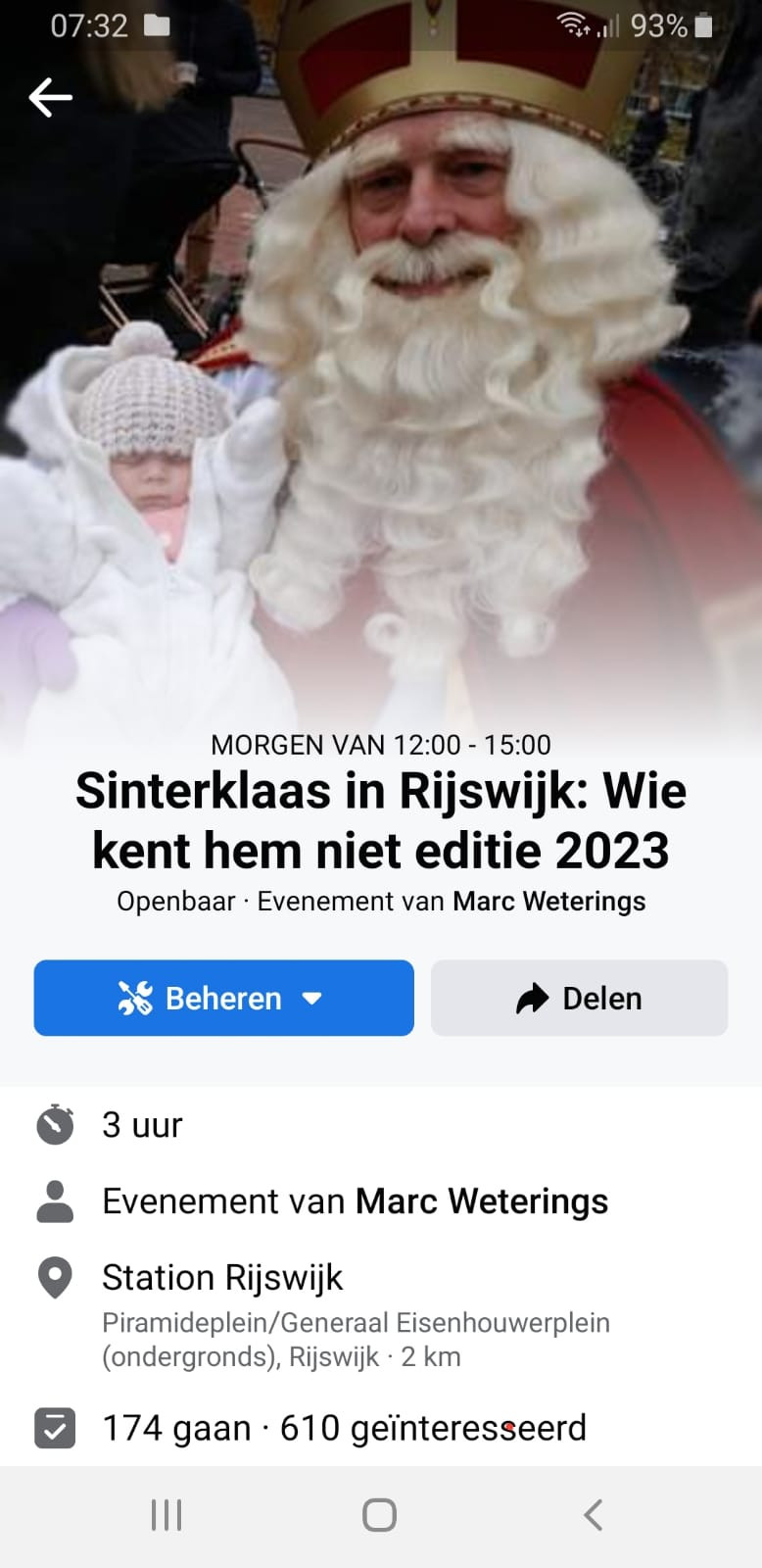
Task: Click the dropdown caret next to Beheren
Action: pyautogui.click(x=312, y=999)
